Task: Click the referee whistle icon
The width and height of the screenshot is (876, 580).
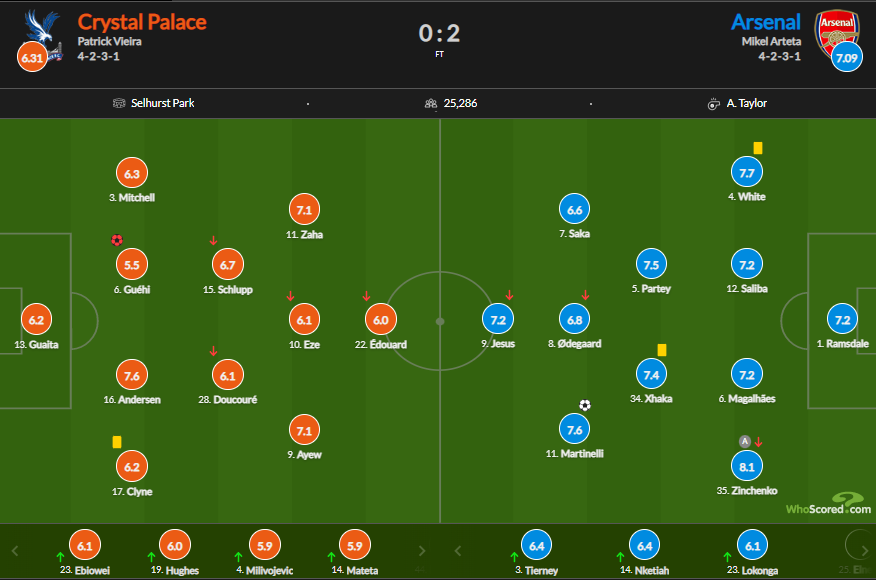Action: click(714, 103)
